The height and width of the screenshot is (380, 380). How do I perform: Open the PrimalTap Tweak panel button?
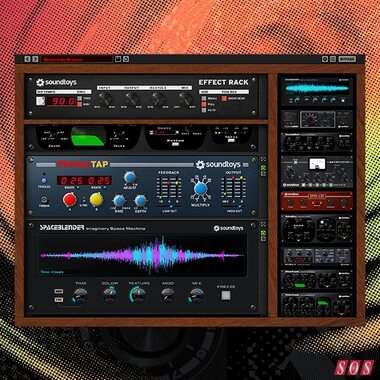[44, 200]
